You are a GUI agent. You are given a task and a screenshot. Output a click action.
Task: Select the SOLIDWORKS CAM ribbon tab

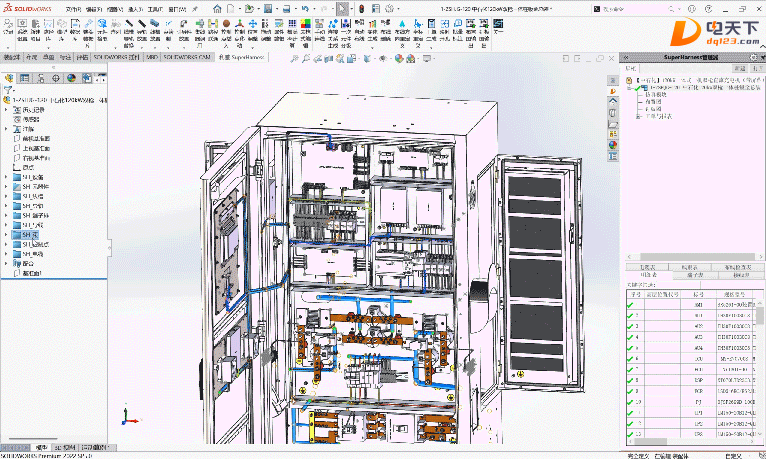(187, 57)
